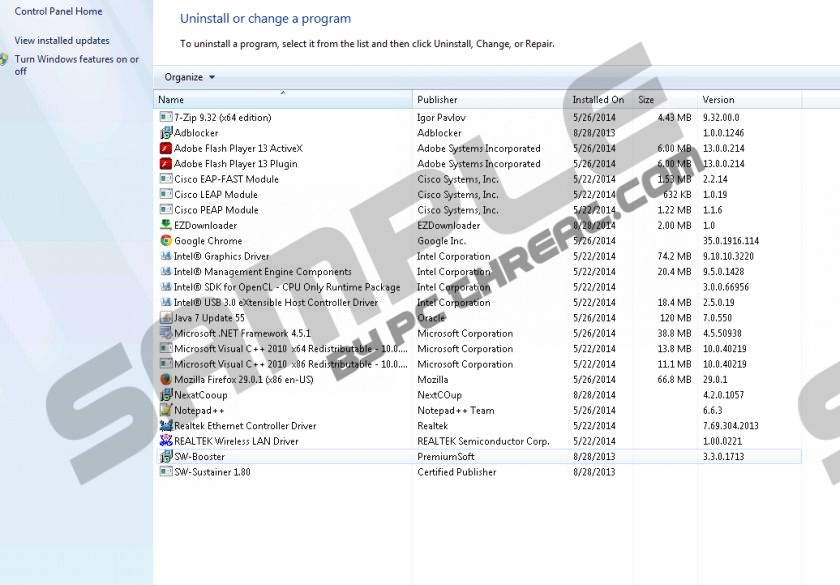Click the Cisco LEAP Module icon
Viewport: 840px width, 585px height.
pos(166,194)
